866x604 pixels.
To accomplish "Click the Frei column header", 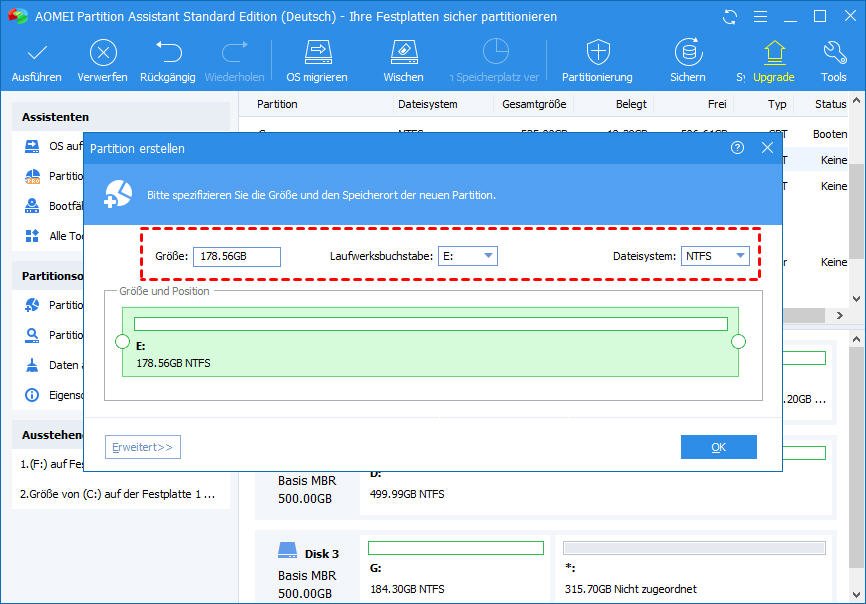I will (x=717, y=104).
